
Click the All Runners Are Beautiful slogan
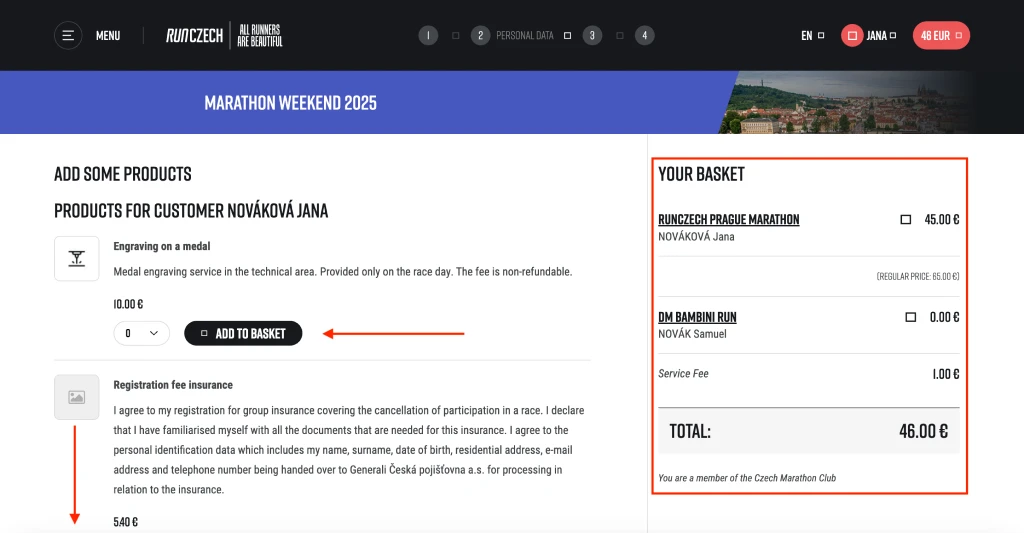pyautogui.click(x=260, y=35)
